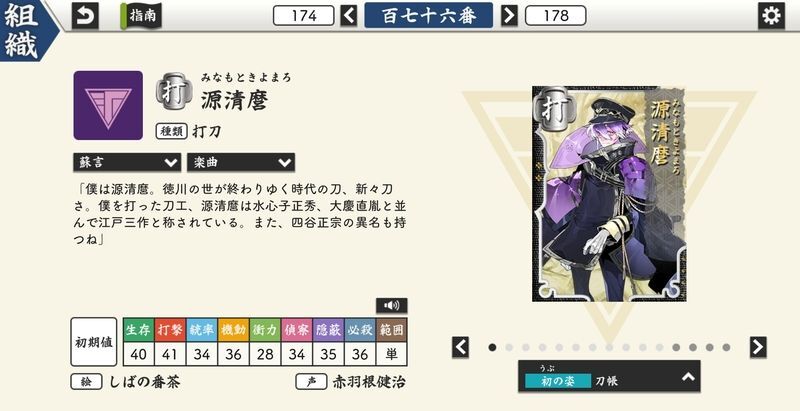Show previous card illustration arrow
This screenshot has width=800, height=411.
460,347
